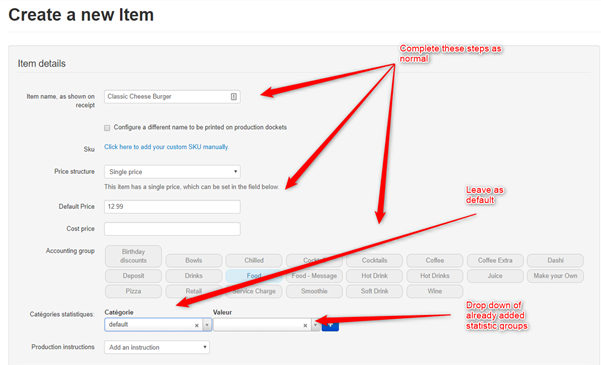This screenshot has width=601, height=365.
Task: Choose the singular Hot Drink accounting group
Action: [374, 276]
